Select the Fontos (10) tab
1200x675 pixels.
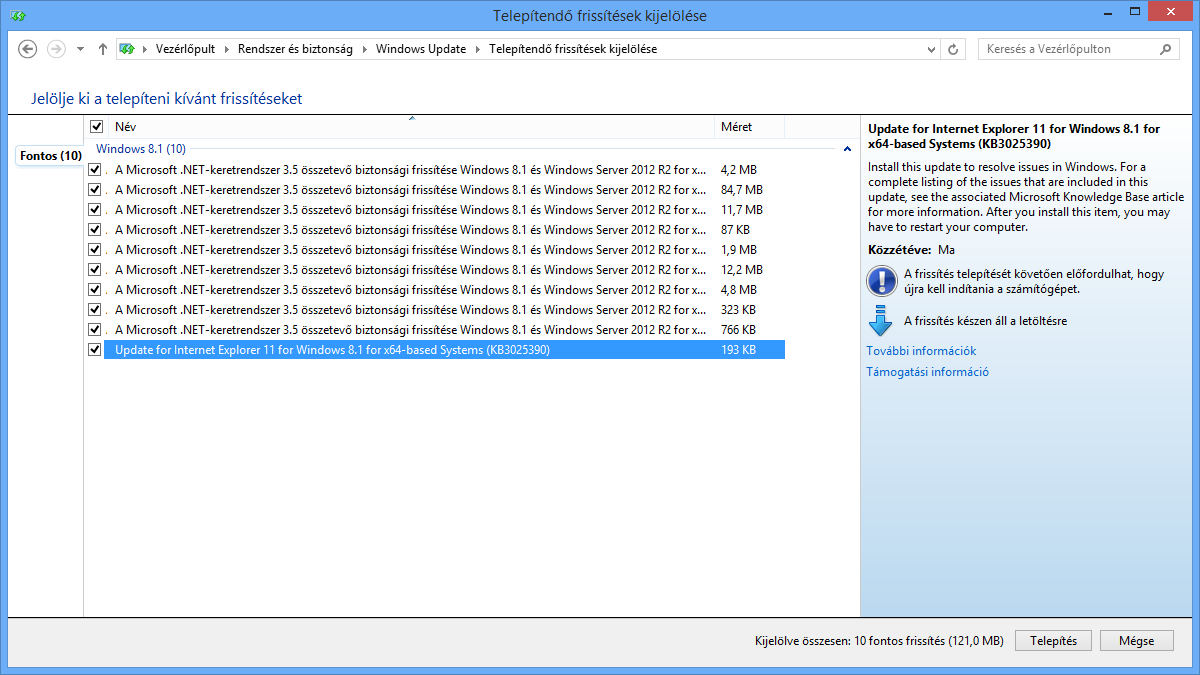point(50,156)
